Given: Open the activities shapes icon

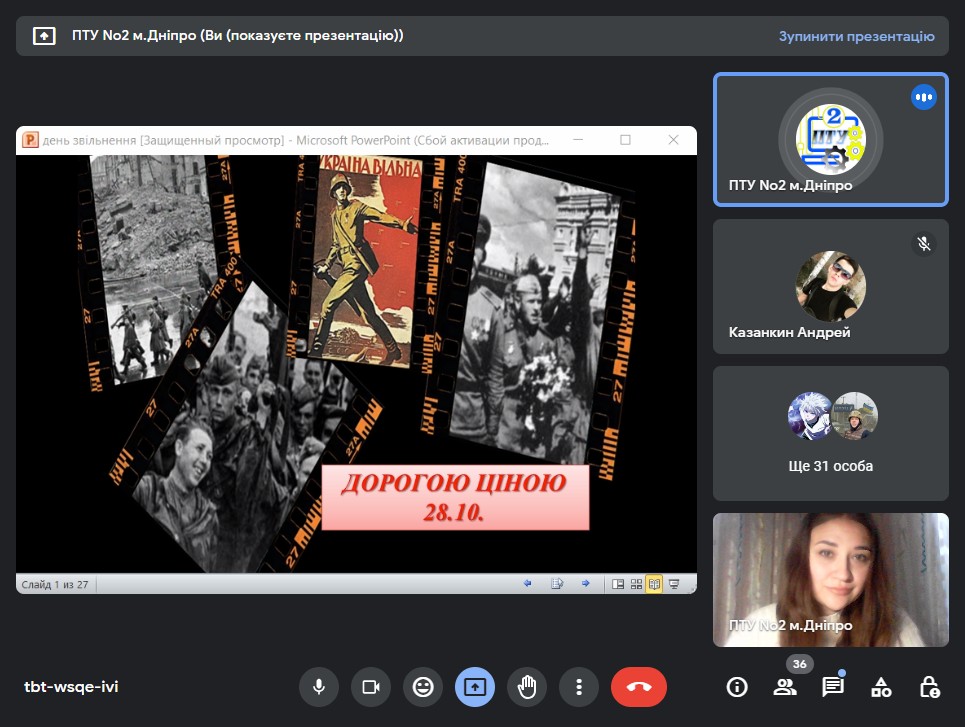Looking at the screenshot, I should coord(881,687).
